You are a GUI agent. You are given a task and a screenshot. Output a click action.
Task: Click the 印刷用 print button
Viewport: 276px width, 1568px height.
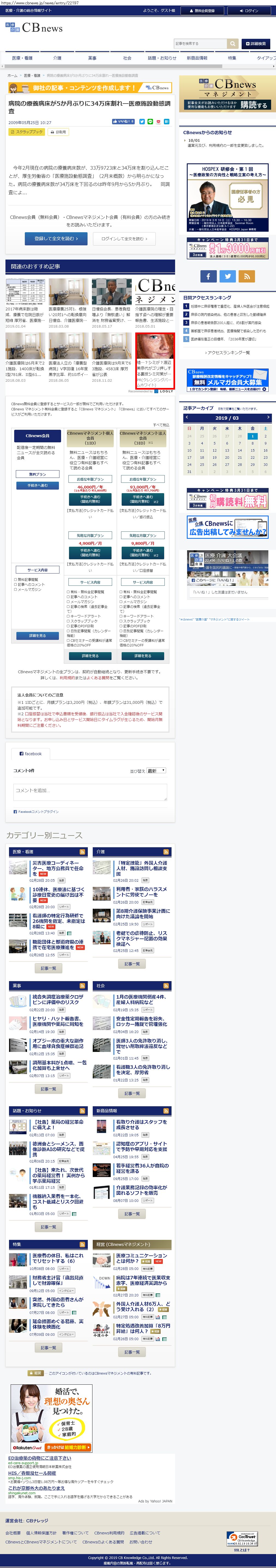[x=59, y=132]
